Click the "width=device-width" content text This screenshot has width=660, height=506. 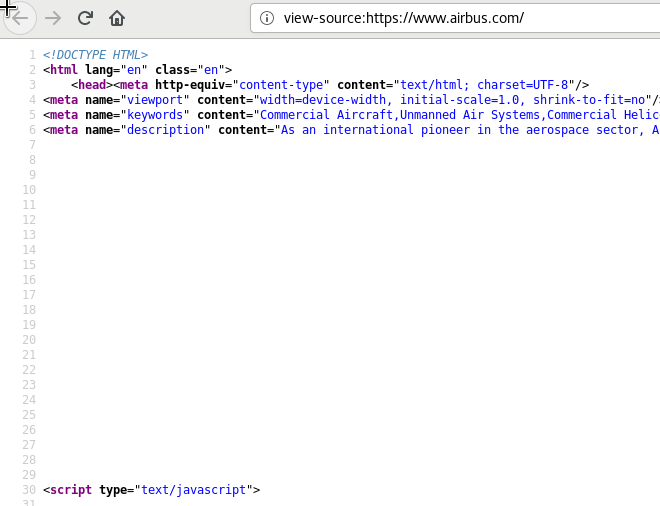pyautogui.click(x=322, y=100)
